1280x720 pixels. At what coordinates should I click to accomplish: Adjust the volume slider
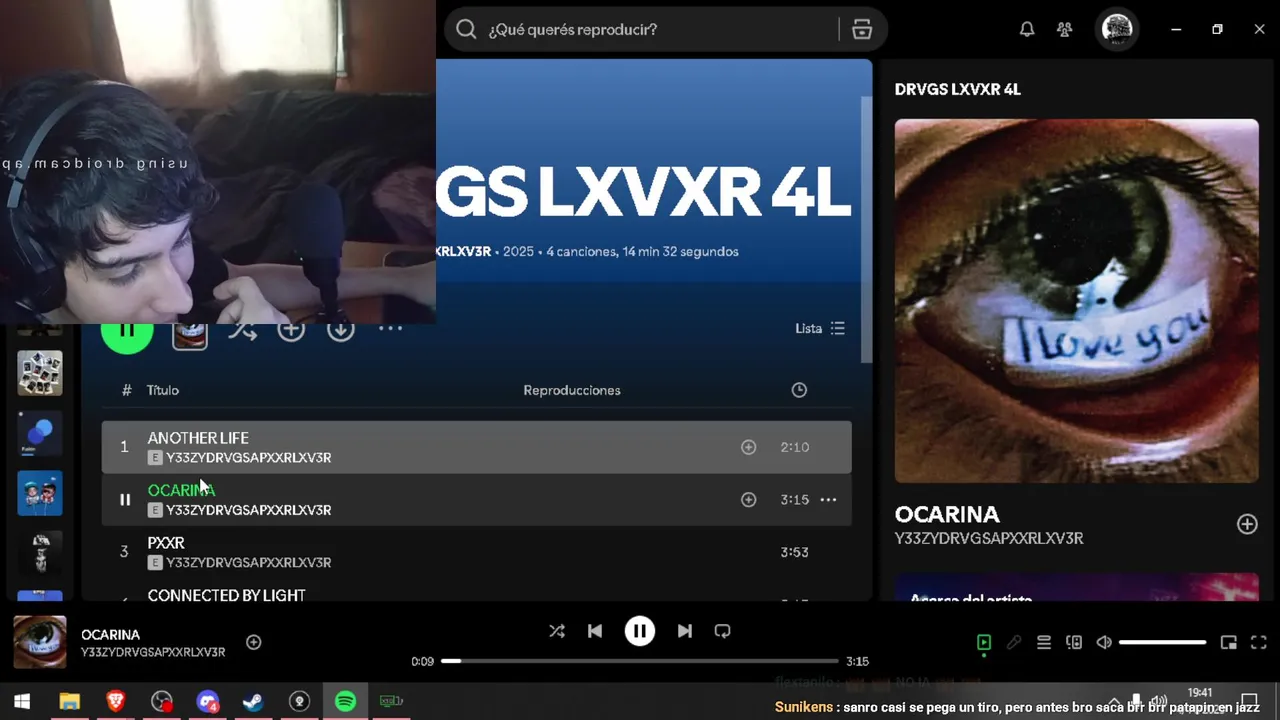coord(1162,642)
